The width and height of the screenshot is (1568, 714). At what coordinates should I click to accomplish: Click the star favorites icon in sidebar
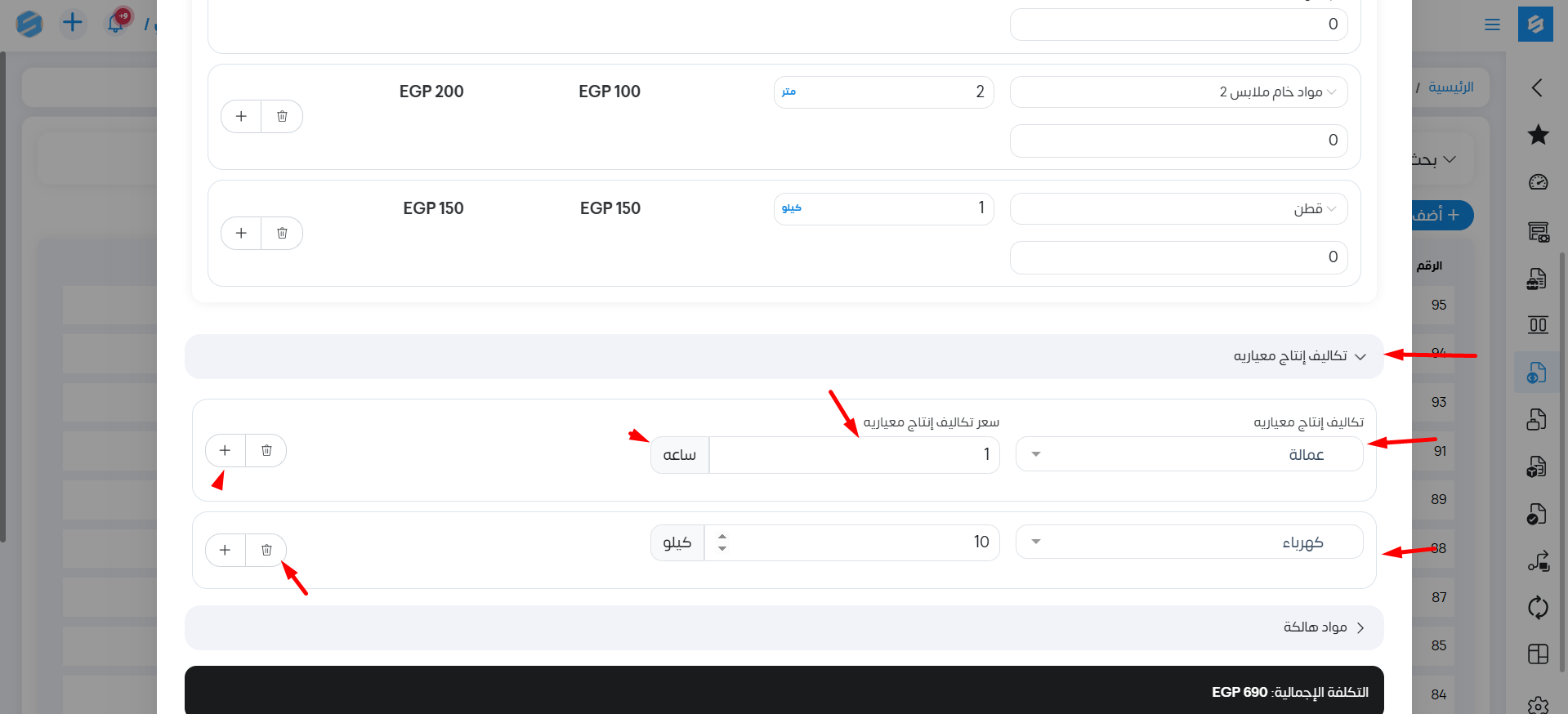(1538, 135)
